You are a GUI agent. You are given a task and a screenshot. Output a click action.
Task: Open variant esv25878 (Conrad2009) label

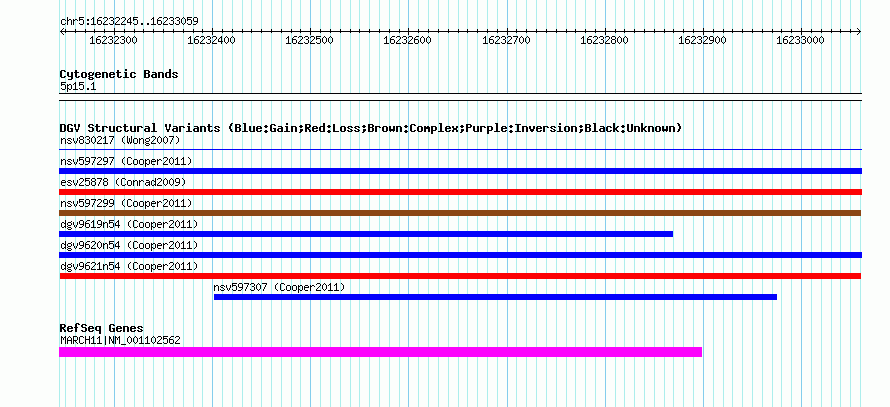point(123,182)
